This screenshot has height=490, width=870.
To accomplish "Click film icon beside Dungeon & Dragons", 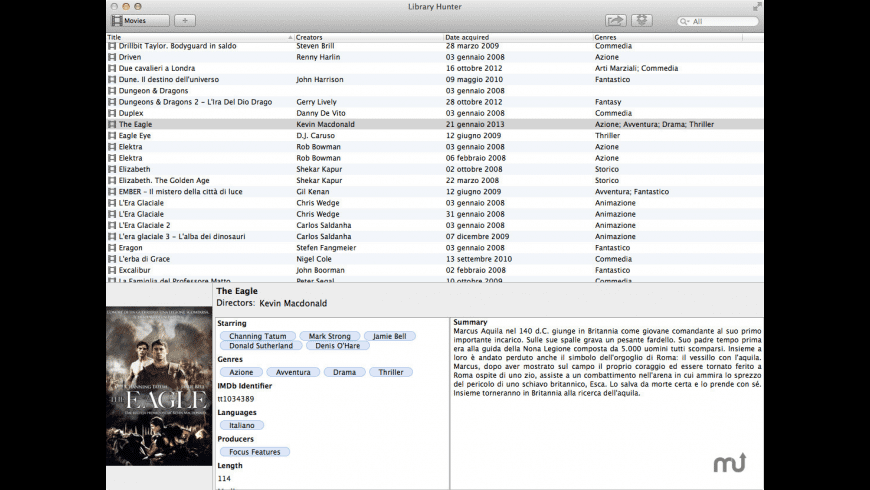I will [x=112, y=90].
